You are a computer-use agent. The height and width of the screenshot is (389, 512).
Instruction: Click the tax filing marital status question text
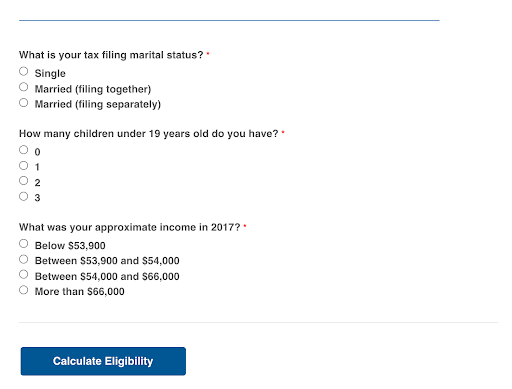click(111, 55)
